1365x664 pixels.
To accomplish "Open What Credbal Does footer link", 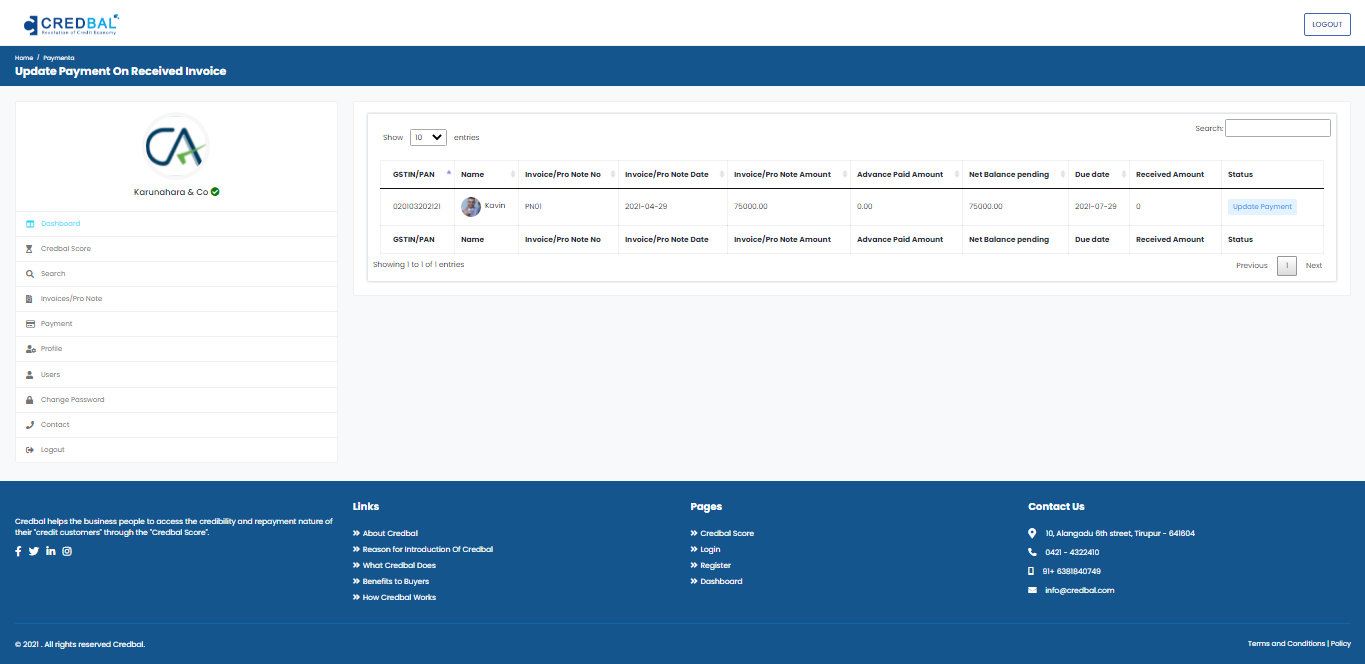I will 399,566.
